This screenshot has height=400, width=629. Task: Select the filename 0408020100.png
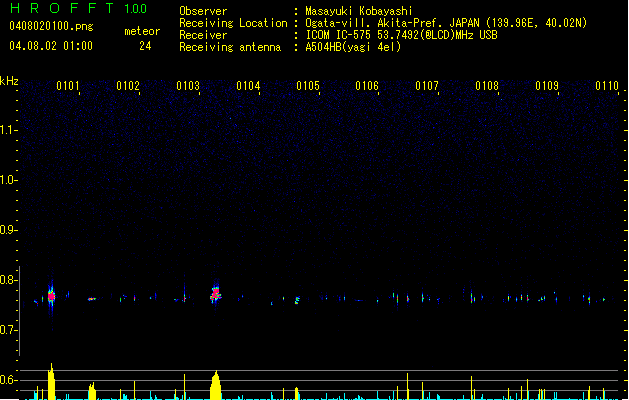click(x=51, y=27)
